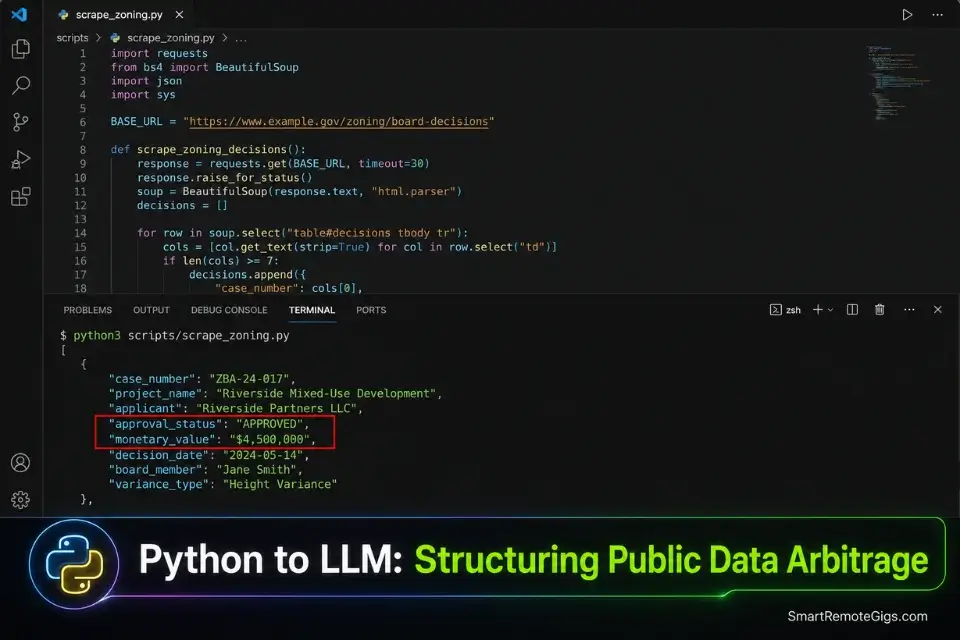The image size is (960, 640).
Task: Click the VS Code logo icon
Action: [x=19, y=13]
